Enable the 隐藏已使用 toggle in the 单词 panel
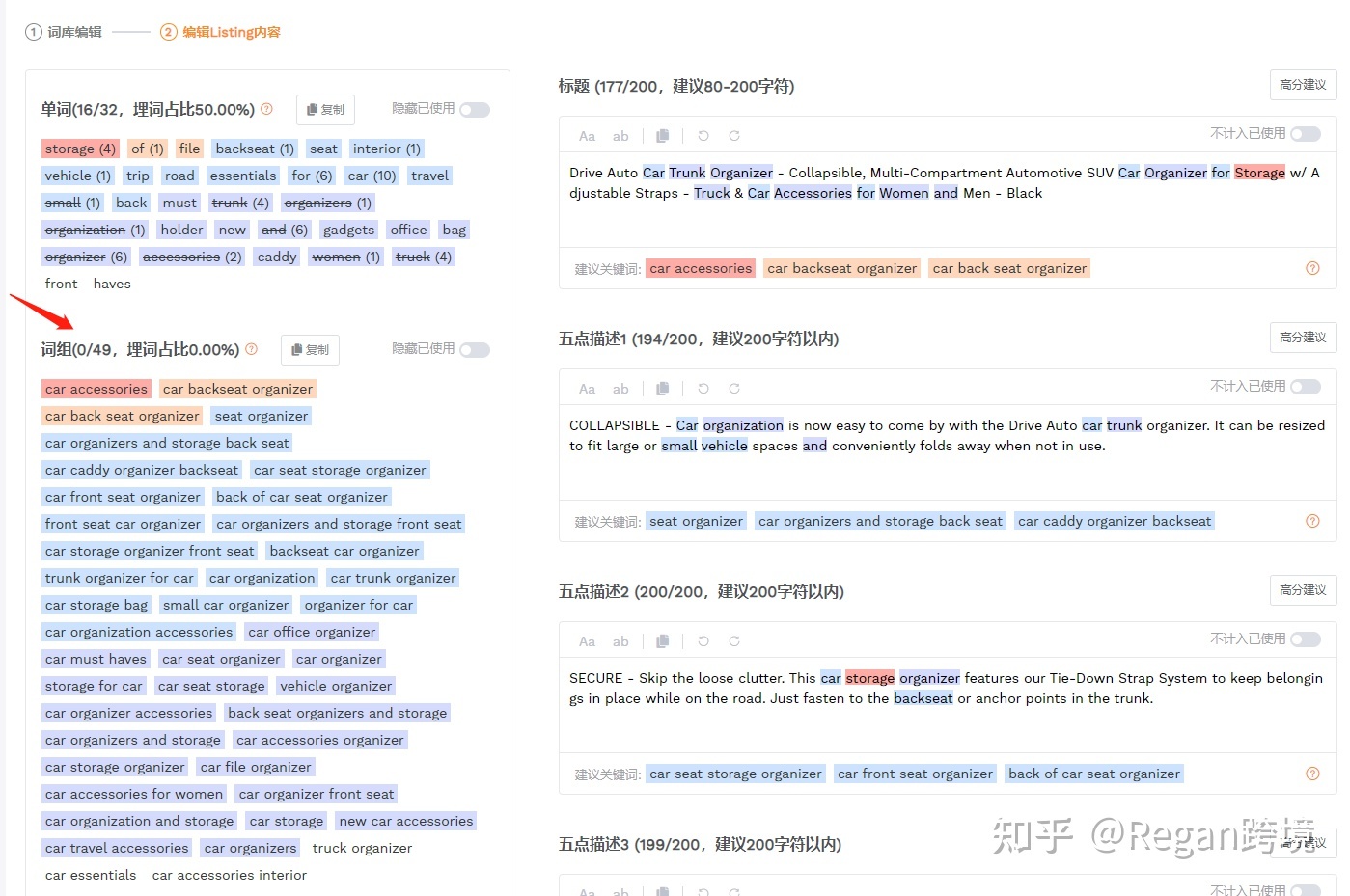The width and height of the screenshot is (1350, 896). coord(474,109)
